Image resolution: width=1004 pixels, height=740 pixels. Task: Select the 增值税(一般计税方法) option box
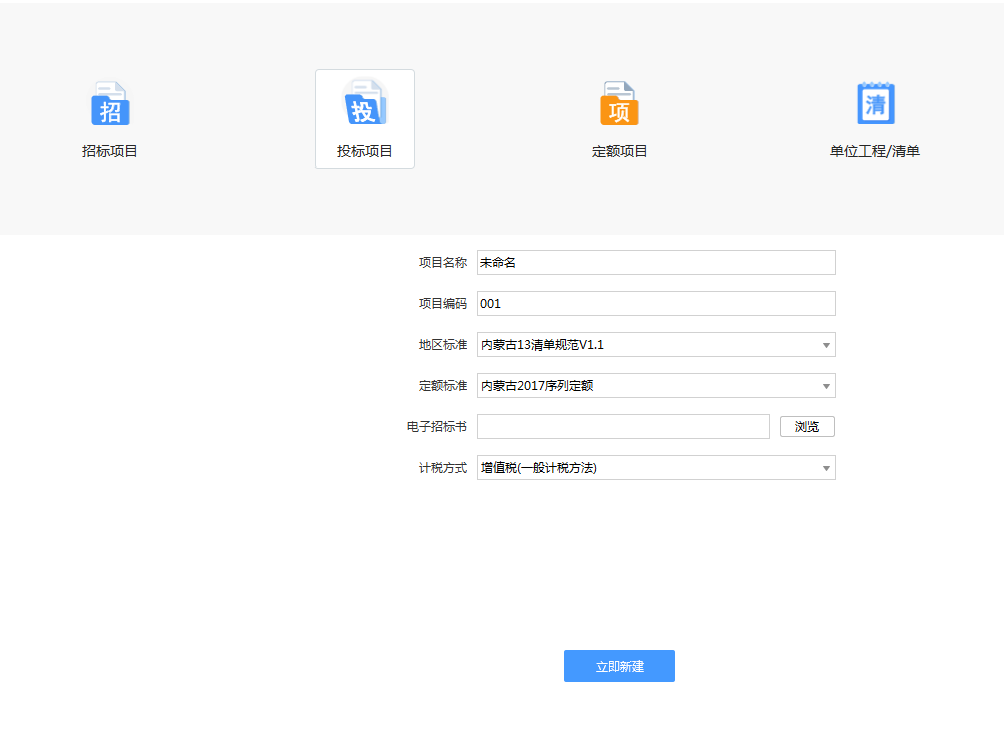pyautogui.click(x=655, y=467)
